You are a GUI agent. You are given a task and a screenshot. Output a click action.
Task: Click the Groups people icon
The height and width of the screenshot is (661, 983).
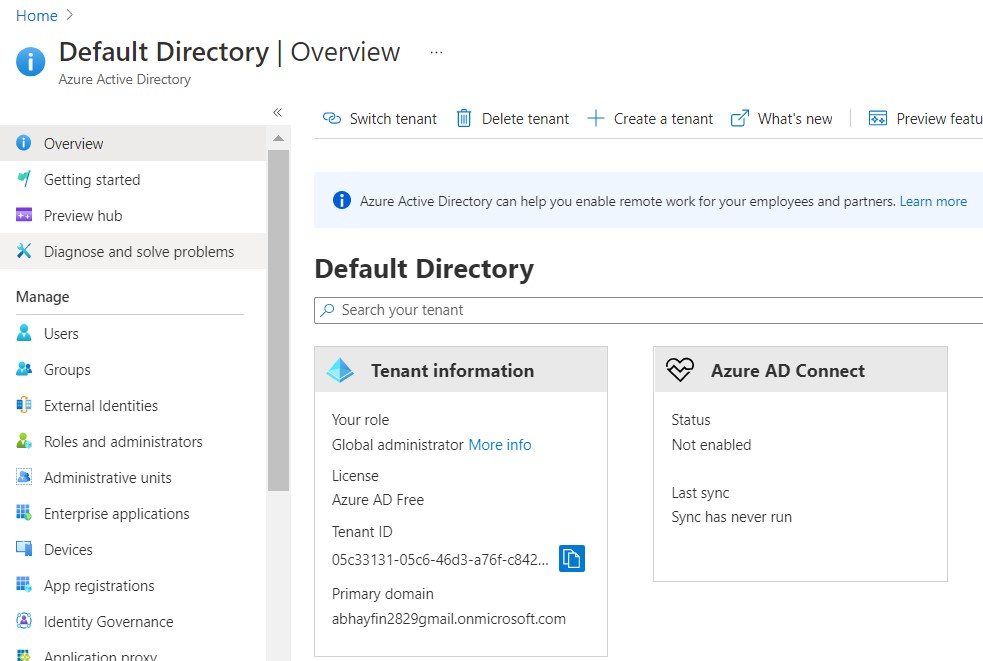point(24,369)
